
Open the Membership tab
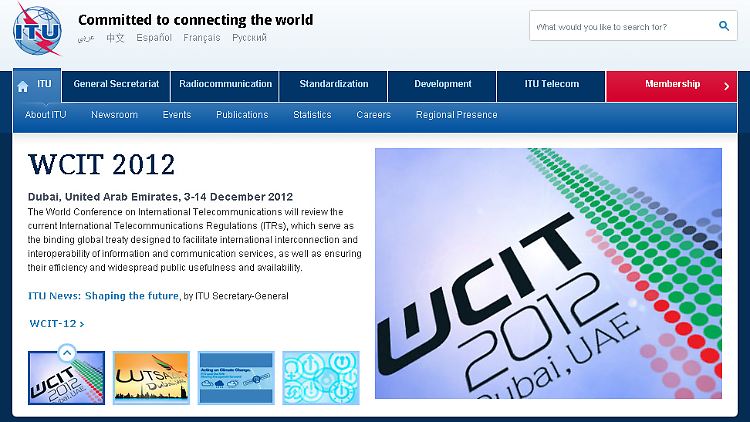coord(672,86)
